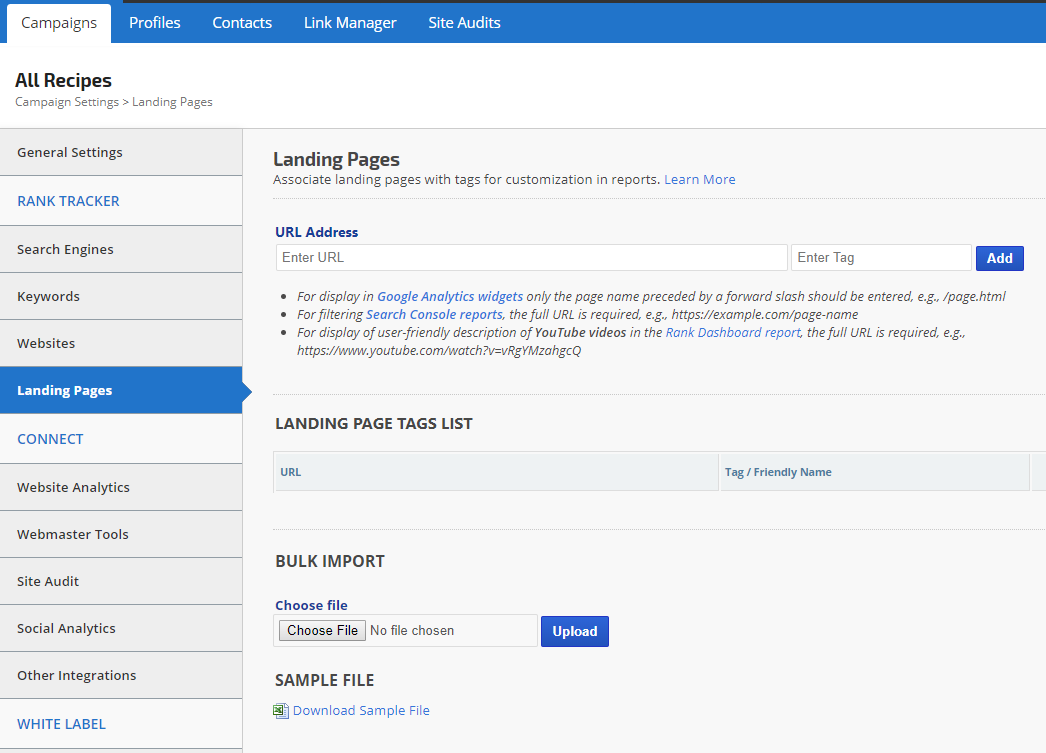Expand the CONNECT sidebar section
Screen dimensions: 1046x753
[x=50, y=439]
